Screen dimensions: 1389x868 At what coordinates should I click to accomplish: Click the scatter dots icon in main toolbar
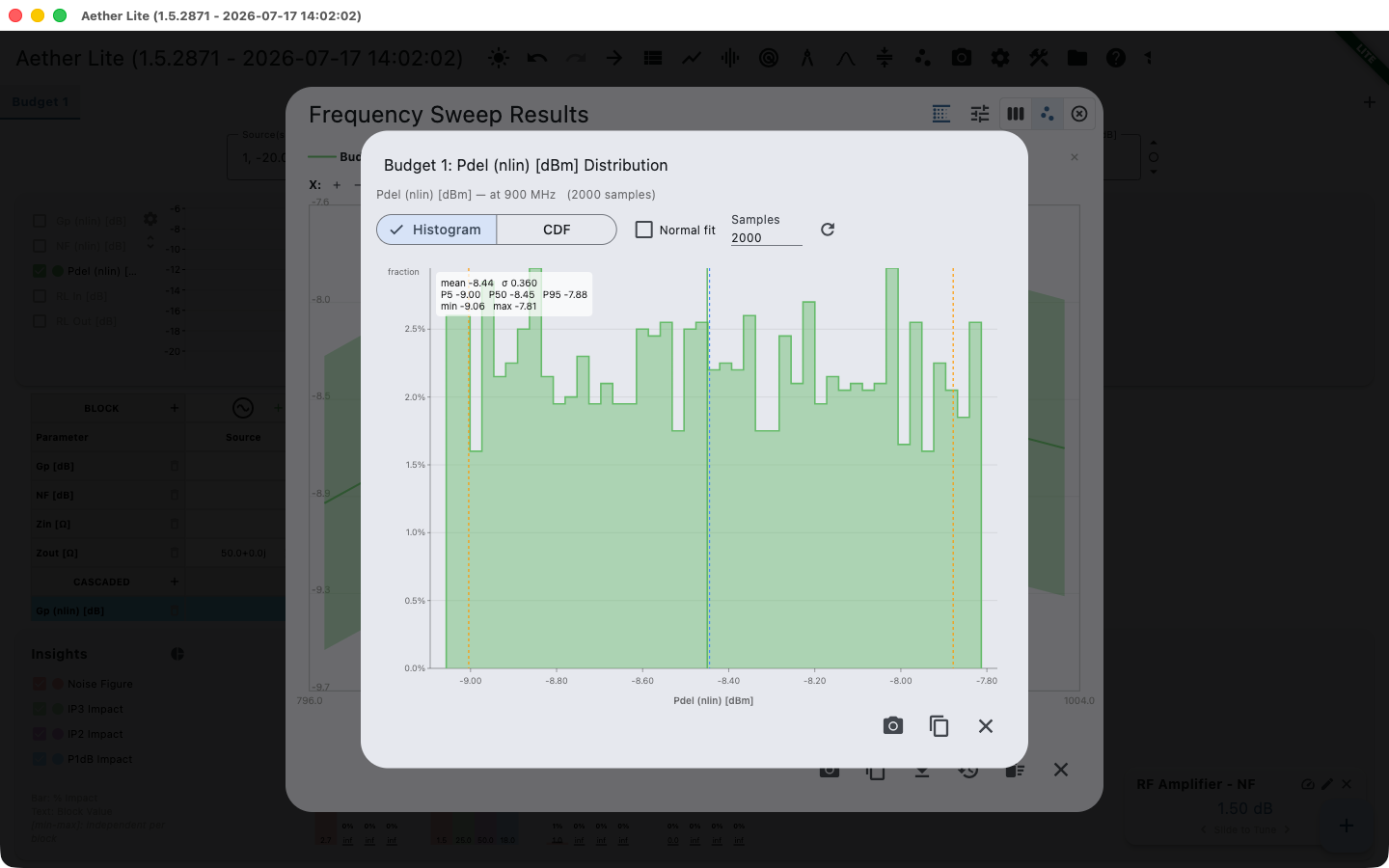(923, 58)
